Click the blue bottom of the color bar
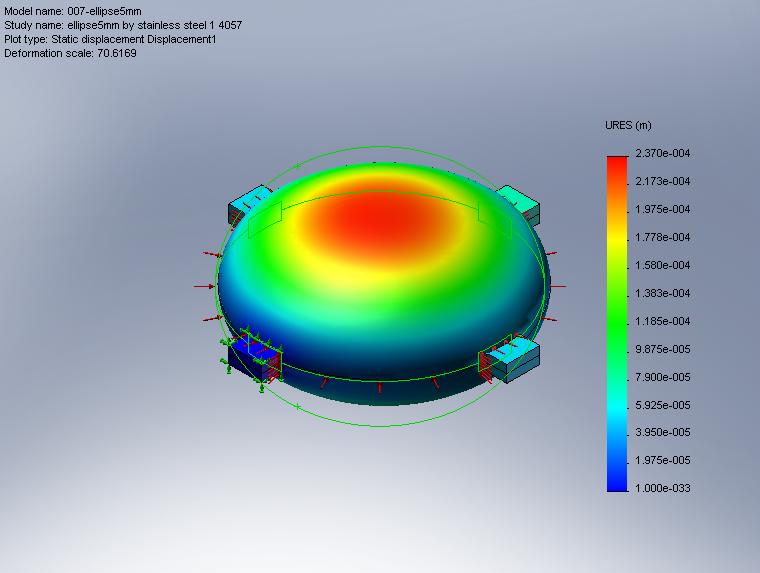 point(616,480)
